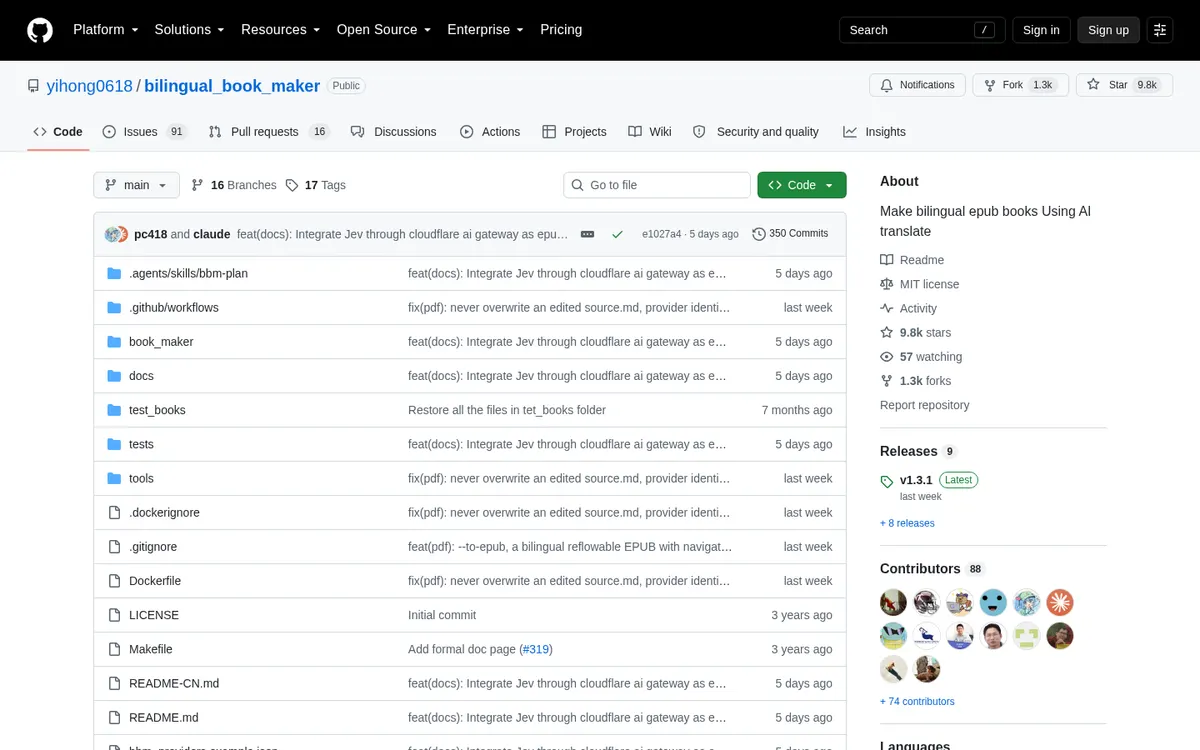Switch to the Pull requests tab
This screenshot has height=750, width=1200.
click(x=269, y=132)
